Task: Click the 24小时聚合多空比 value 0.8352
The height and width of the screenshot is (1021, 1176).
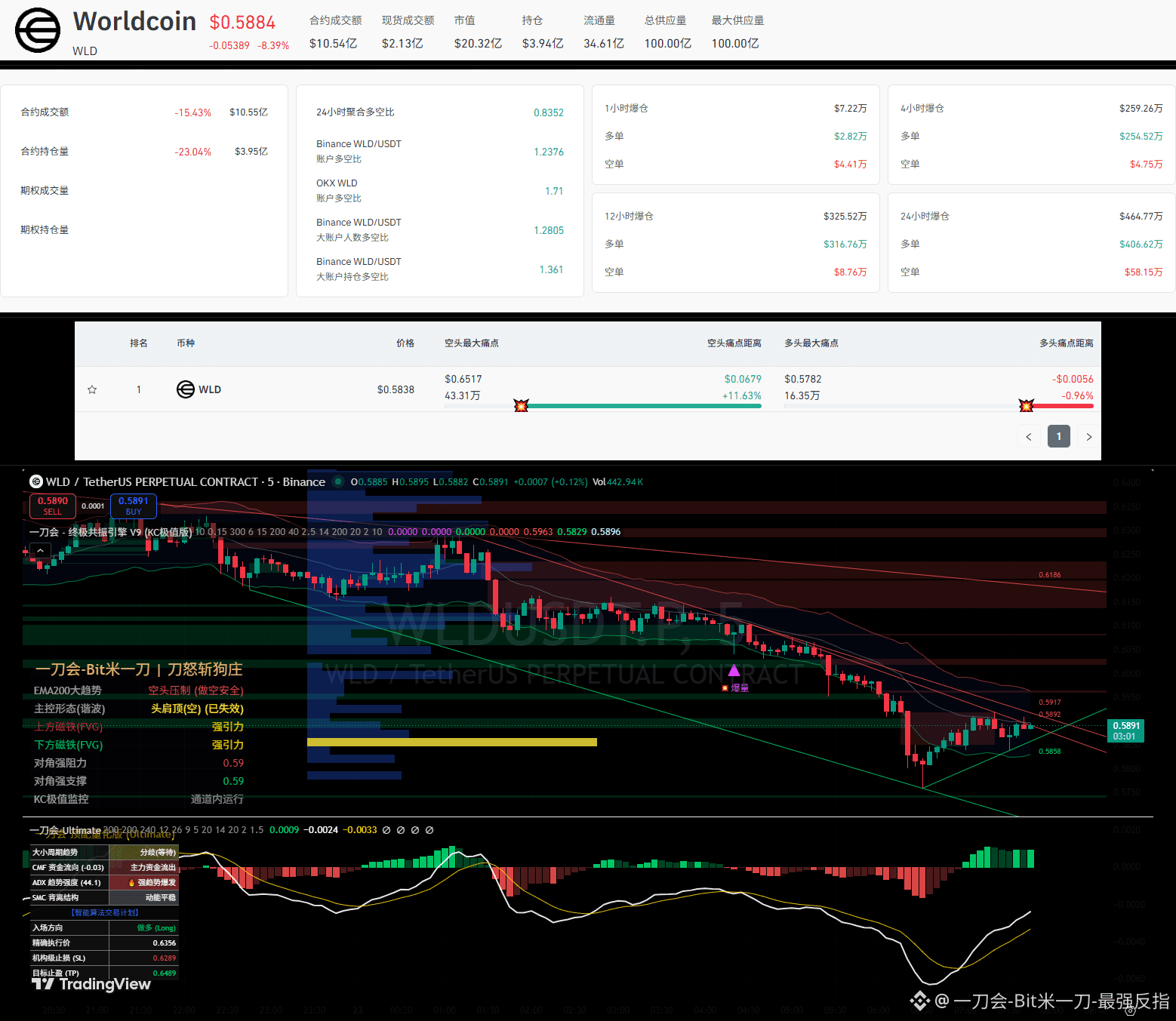Action: [x=549, y=112]
